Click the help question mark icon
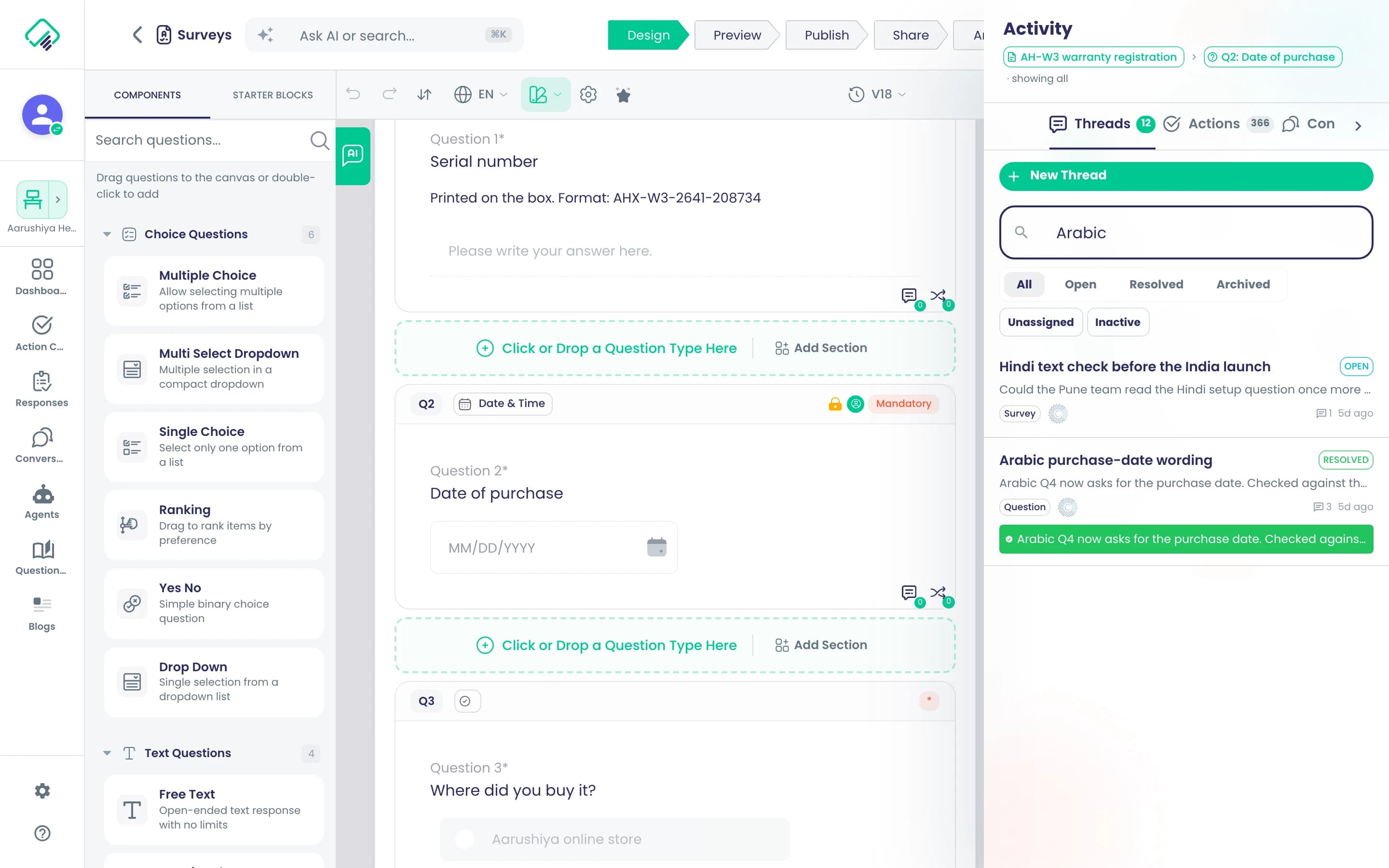The height and width of the screenshot is (868, 1389). tap(42, 833)
